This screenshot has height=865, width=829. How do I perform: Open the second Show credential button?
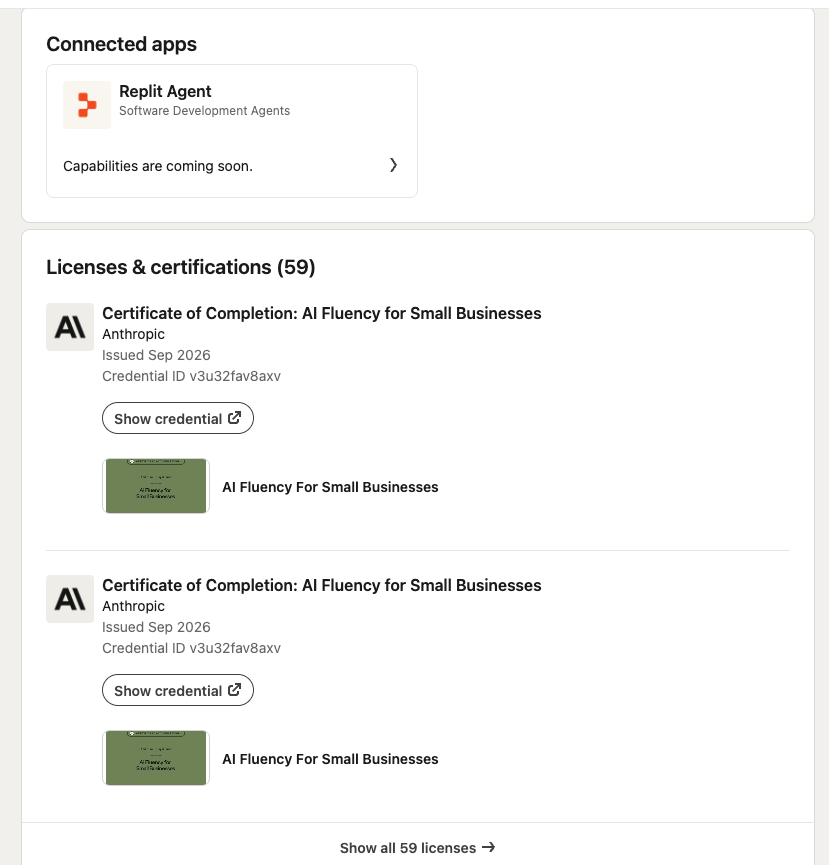click(178, 690)
